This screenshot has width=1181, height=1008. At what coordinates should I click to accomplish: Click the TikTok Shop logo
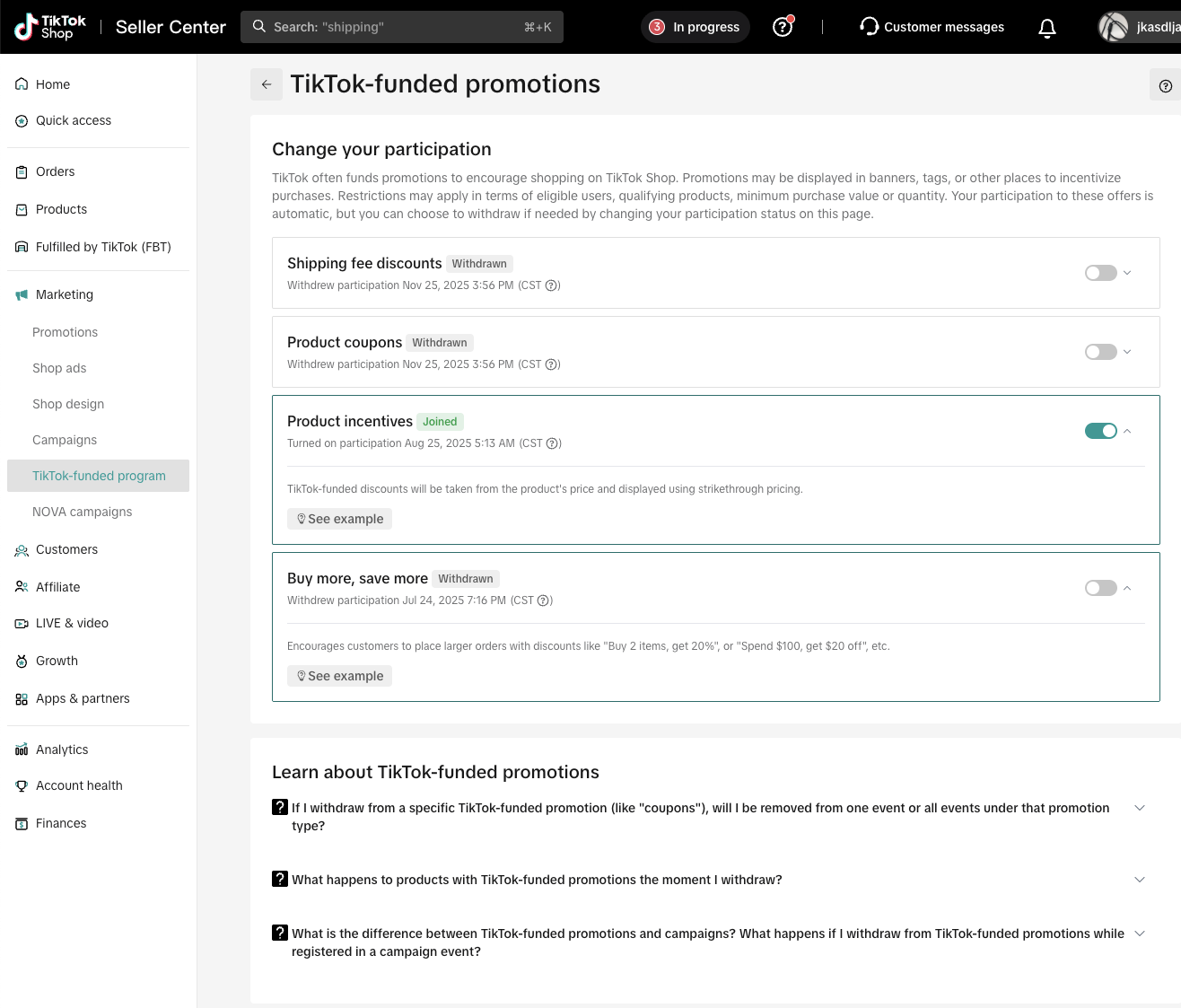point(51,27)
